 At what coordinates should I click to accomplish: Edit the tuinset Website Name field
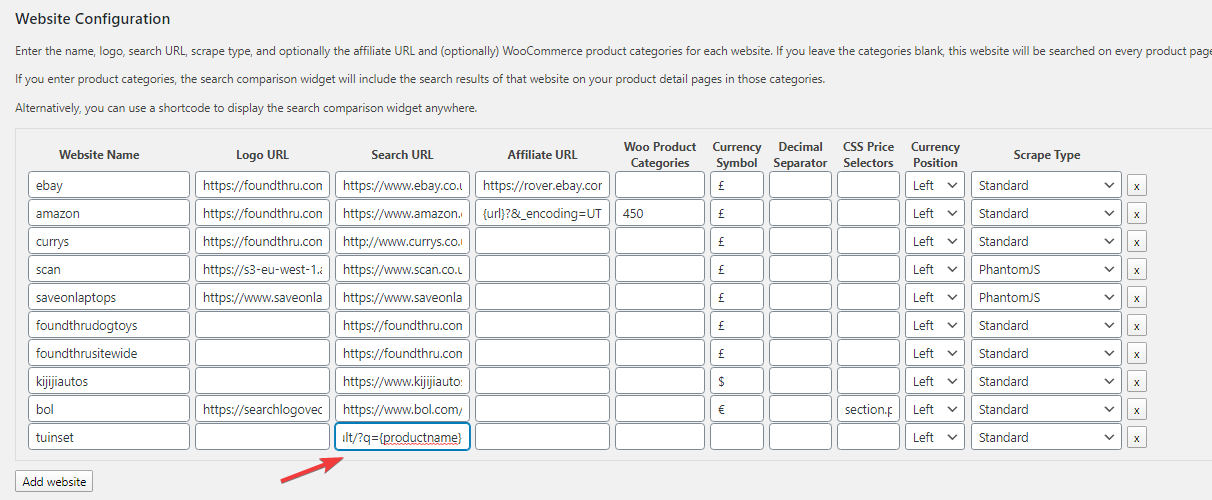tap(109, 437)
